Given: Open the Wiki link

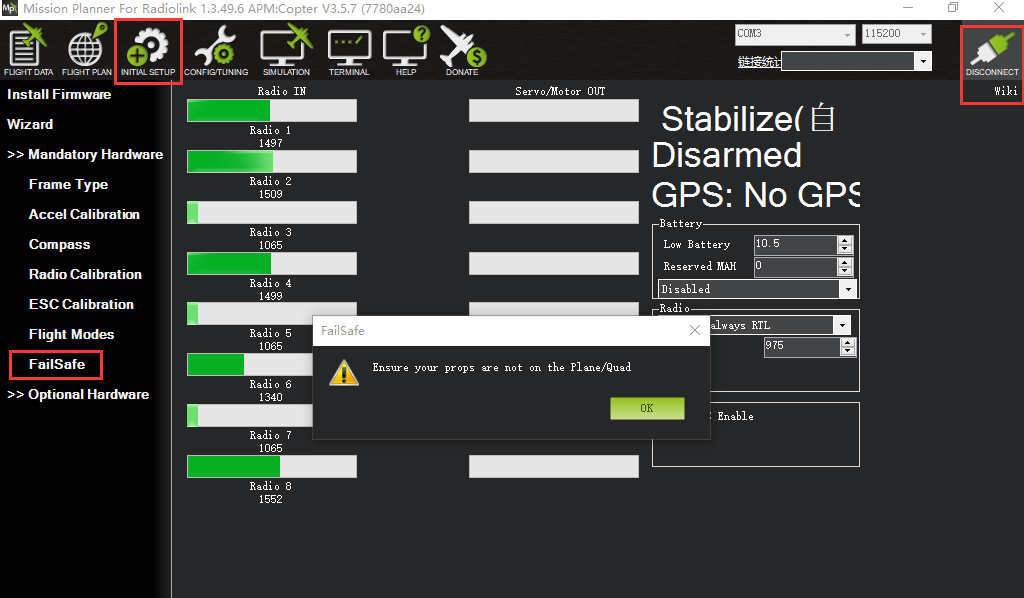Looking at the screenshot, I should tap(1005, 91).
